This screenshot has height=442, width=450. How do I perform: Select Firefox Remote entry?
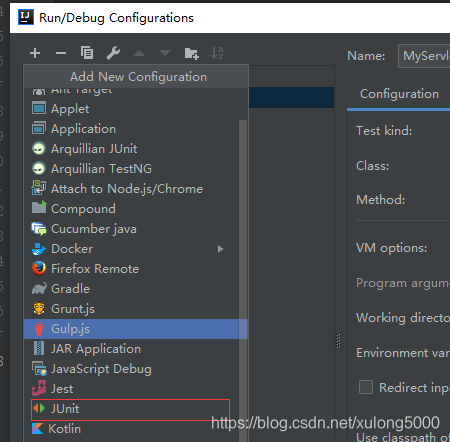131,269
